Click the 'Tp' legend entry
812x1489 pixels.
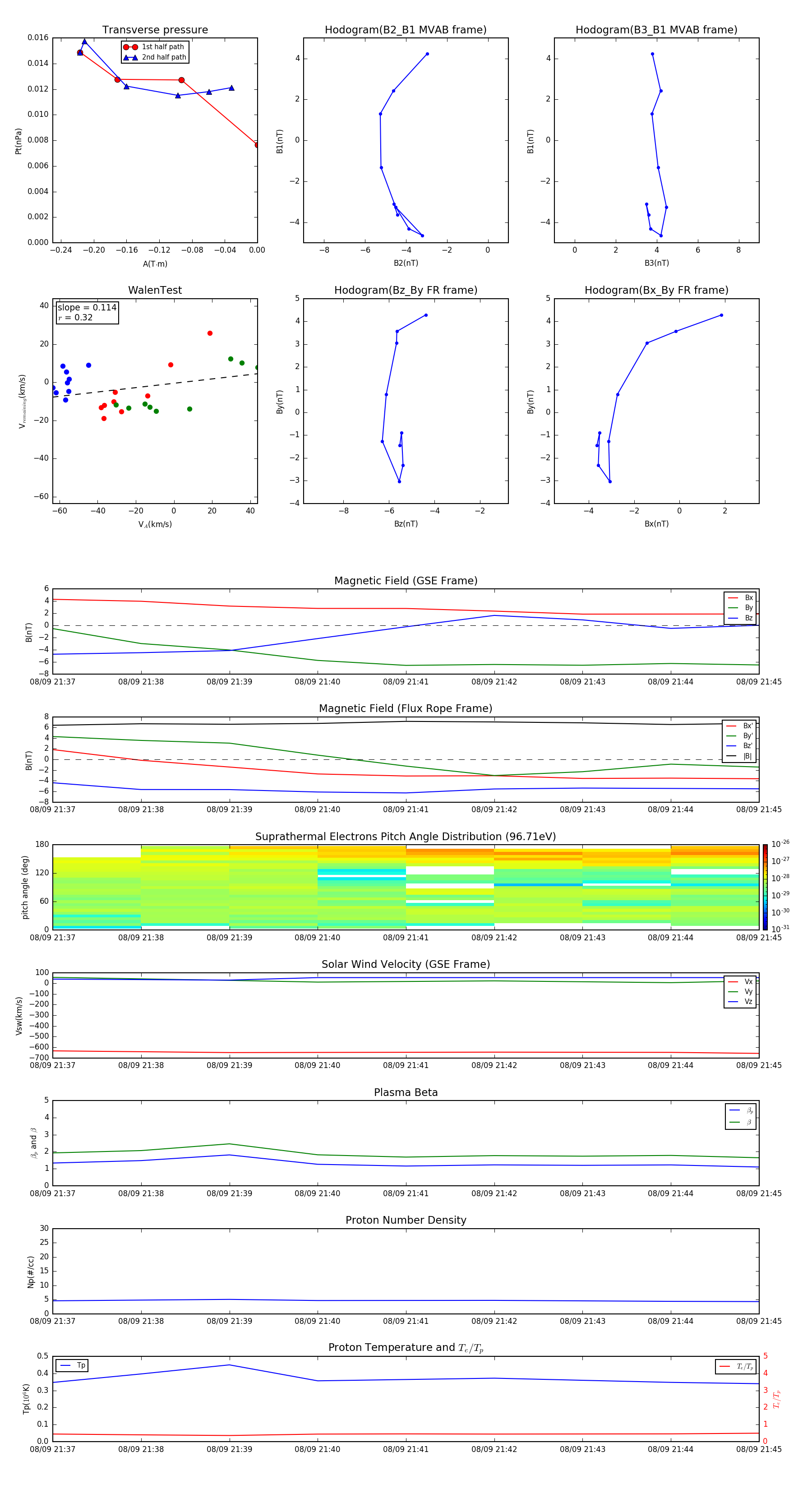(72, 1365)
